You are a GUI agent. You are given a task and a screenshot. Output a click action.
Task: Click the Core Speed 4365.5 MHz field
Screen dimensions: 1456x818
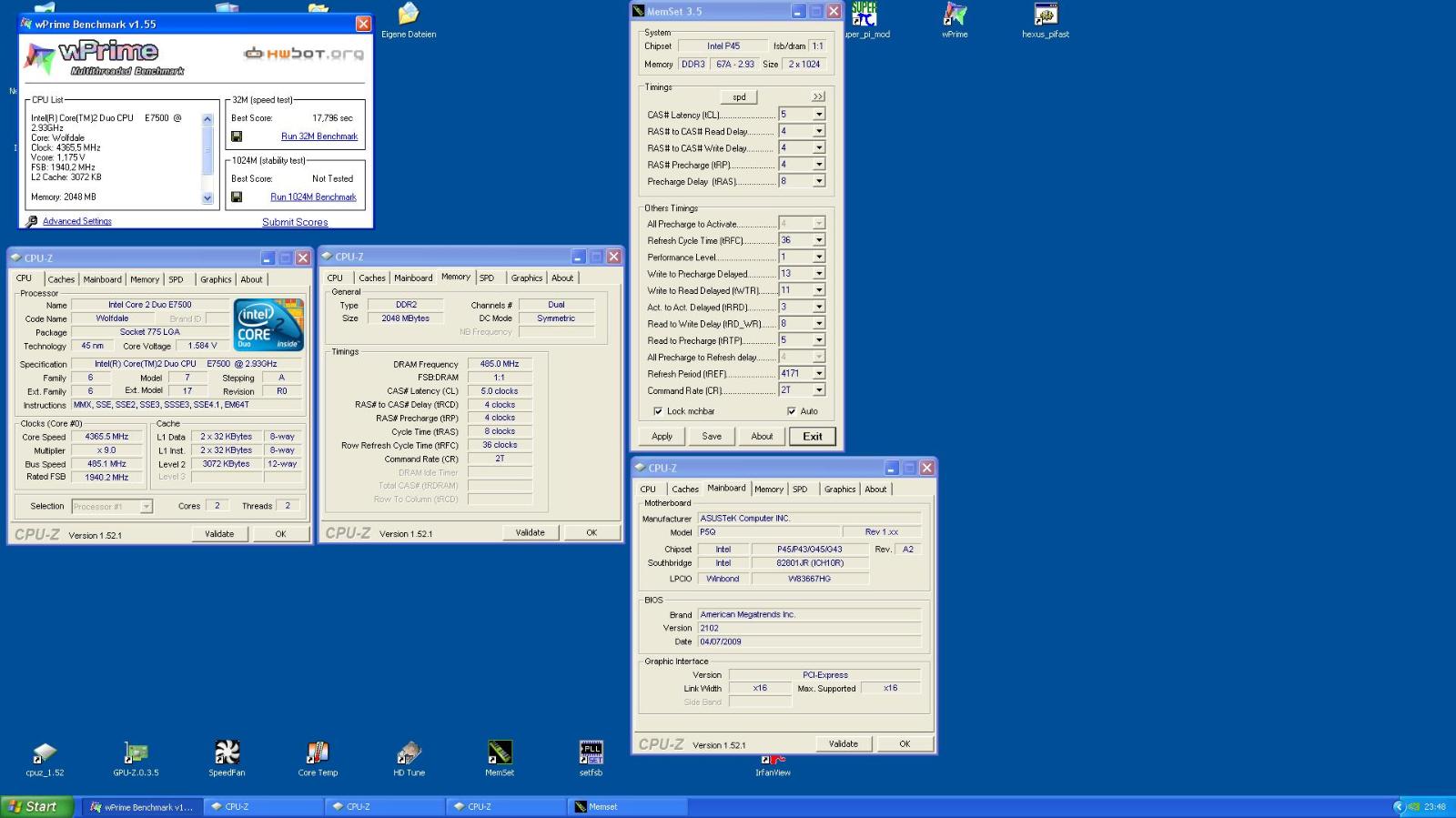(x=106, y=437)
